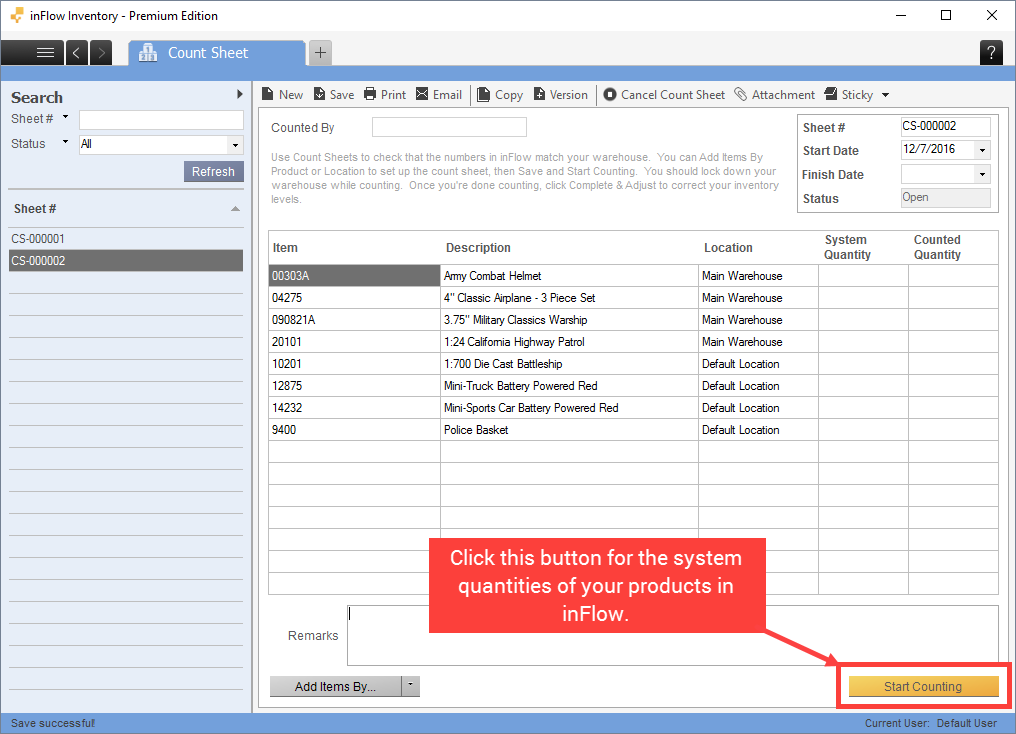1016x734 pixels.
Task: Expand the Sticky dropdown arrow
Action: click(x=885, y=95)
